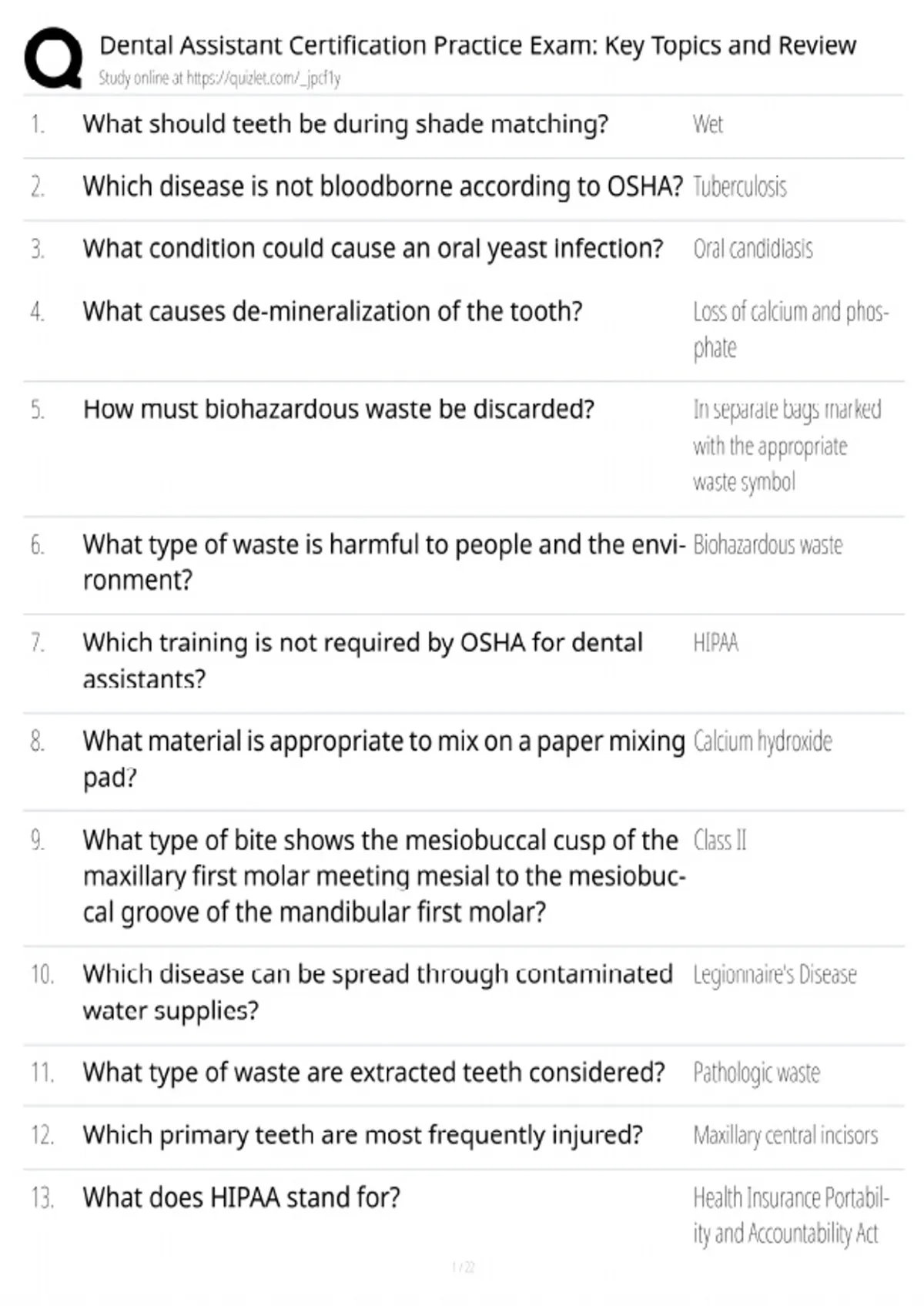Click the answer 'HIPAA' for question 7
The image size is (924, 1309).
(x=715, y=642)
